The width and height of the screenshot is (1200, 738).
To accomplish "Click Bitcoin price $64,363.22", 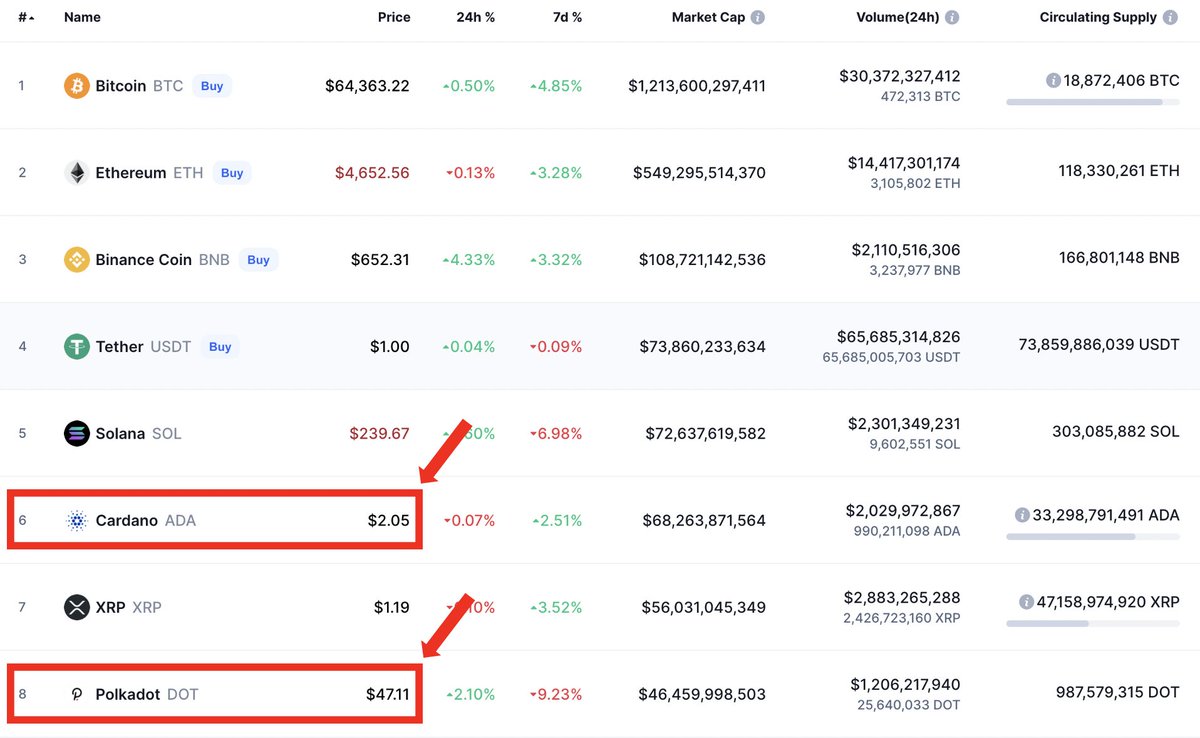I will click(367, 86).
